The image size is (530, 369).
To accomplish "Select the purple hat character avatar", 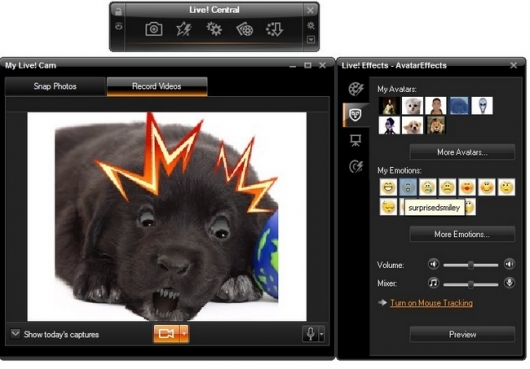I will click(x=389, y=125).
